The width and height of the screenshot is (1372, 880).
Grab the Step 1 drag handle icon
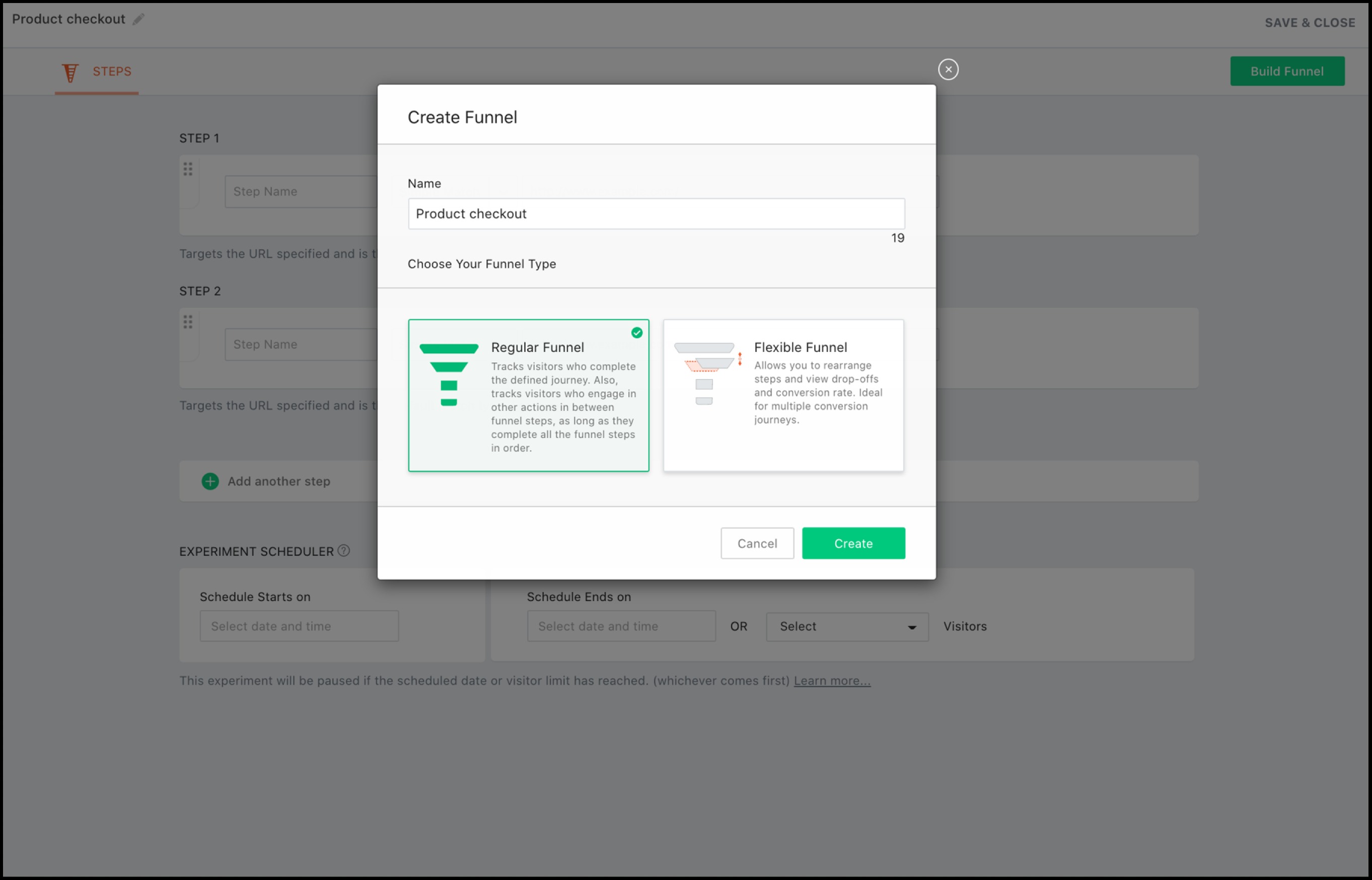pos(188,169)
